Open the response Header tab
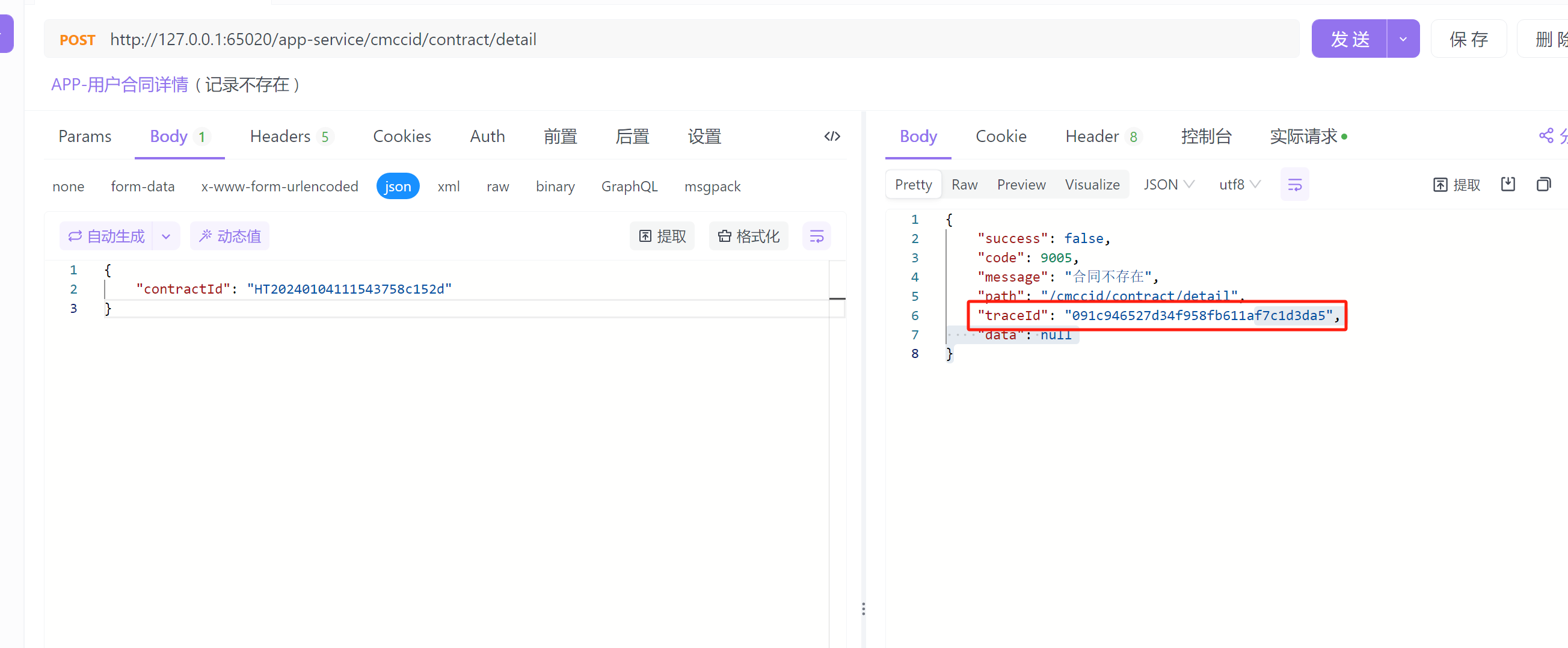The width and height of the screenshot is (1568, 648). (1103, 136)
